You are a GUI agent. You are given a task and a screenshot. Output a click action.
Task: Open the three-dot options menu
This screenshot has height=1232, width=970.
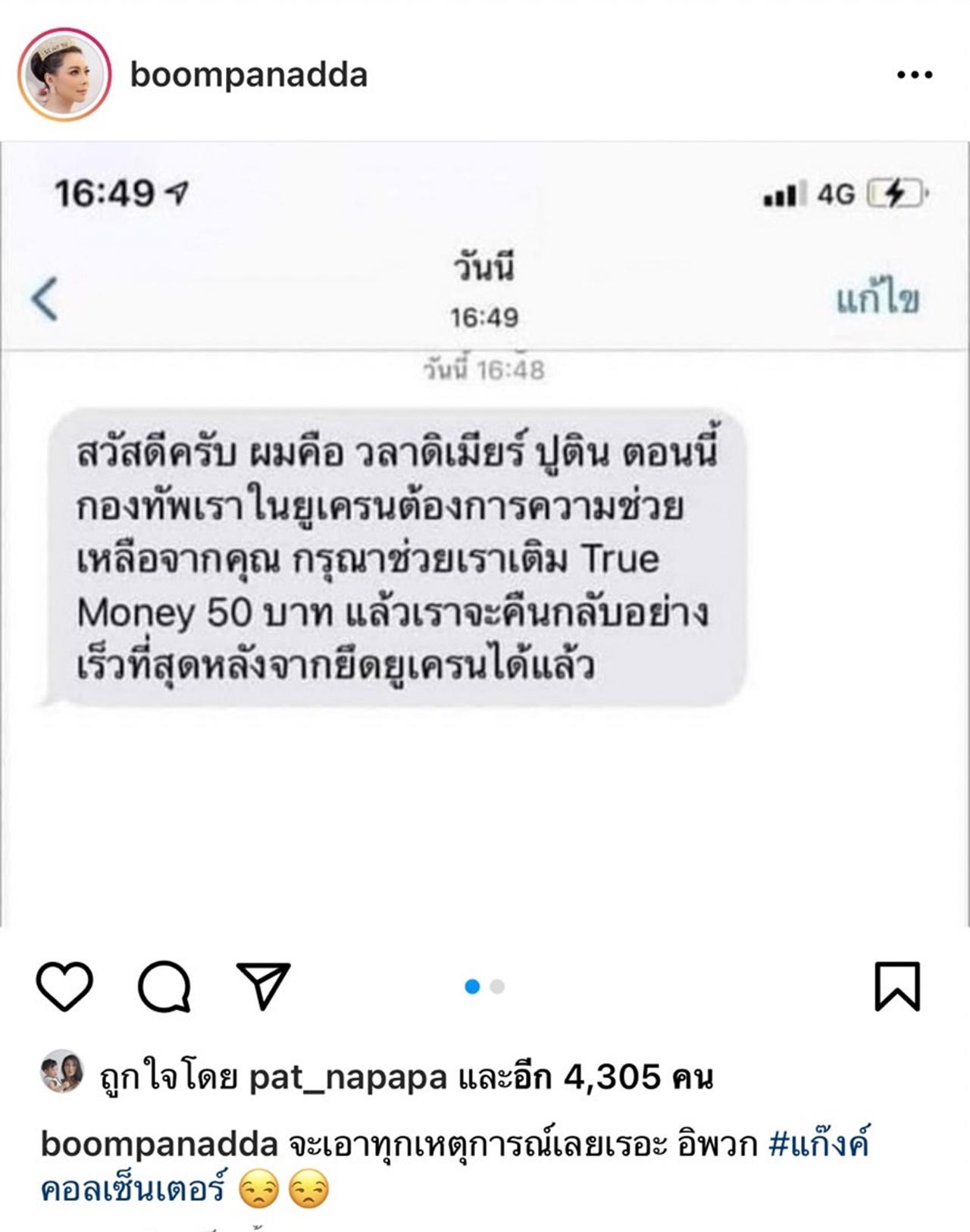pos(915,74)
